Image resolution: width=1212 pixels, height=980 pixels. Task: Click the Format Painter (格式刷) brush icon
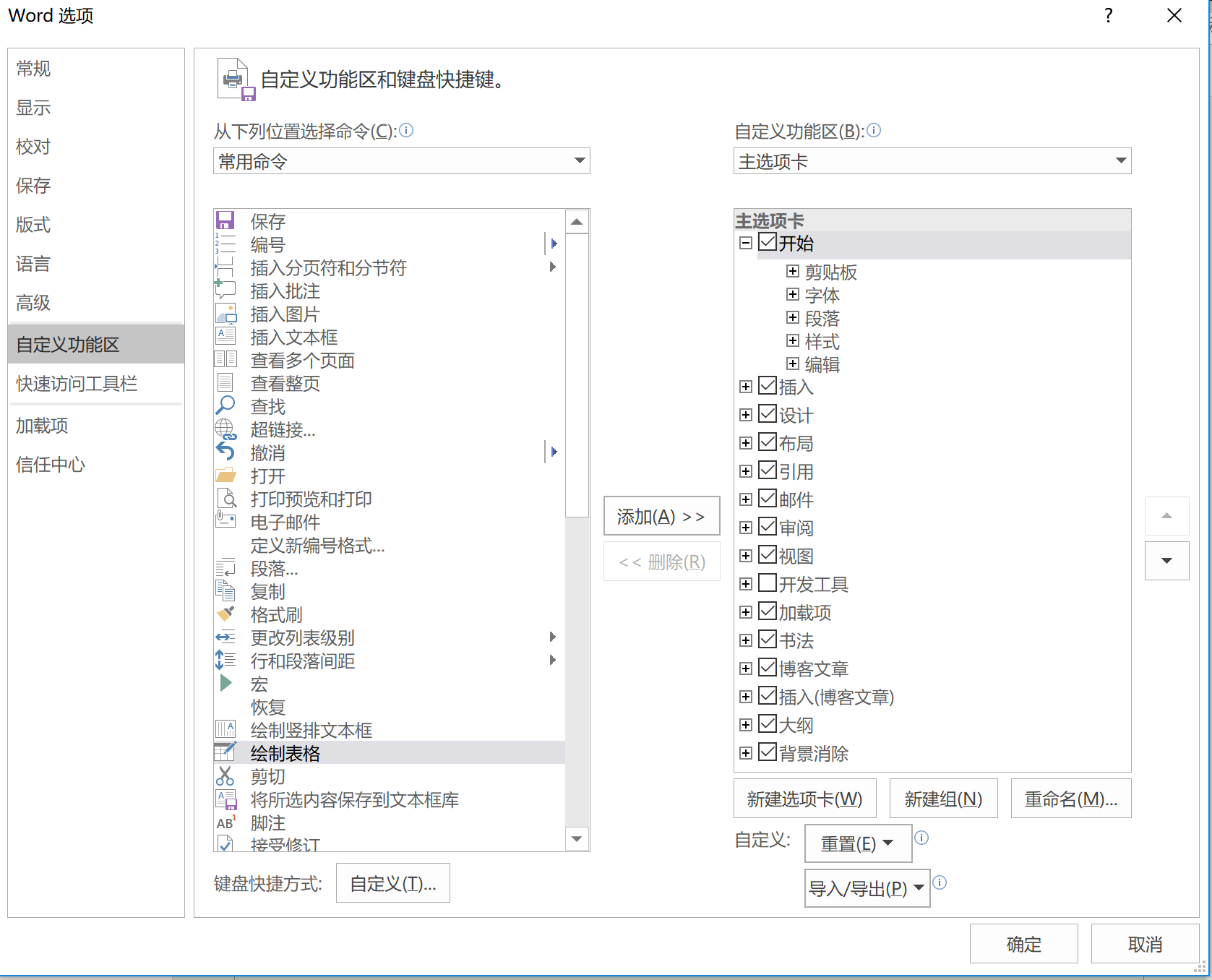pos(225,614)
